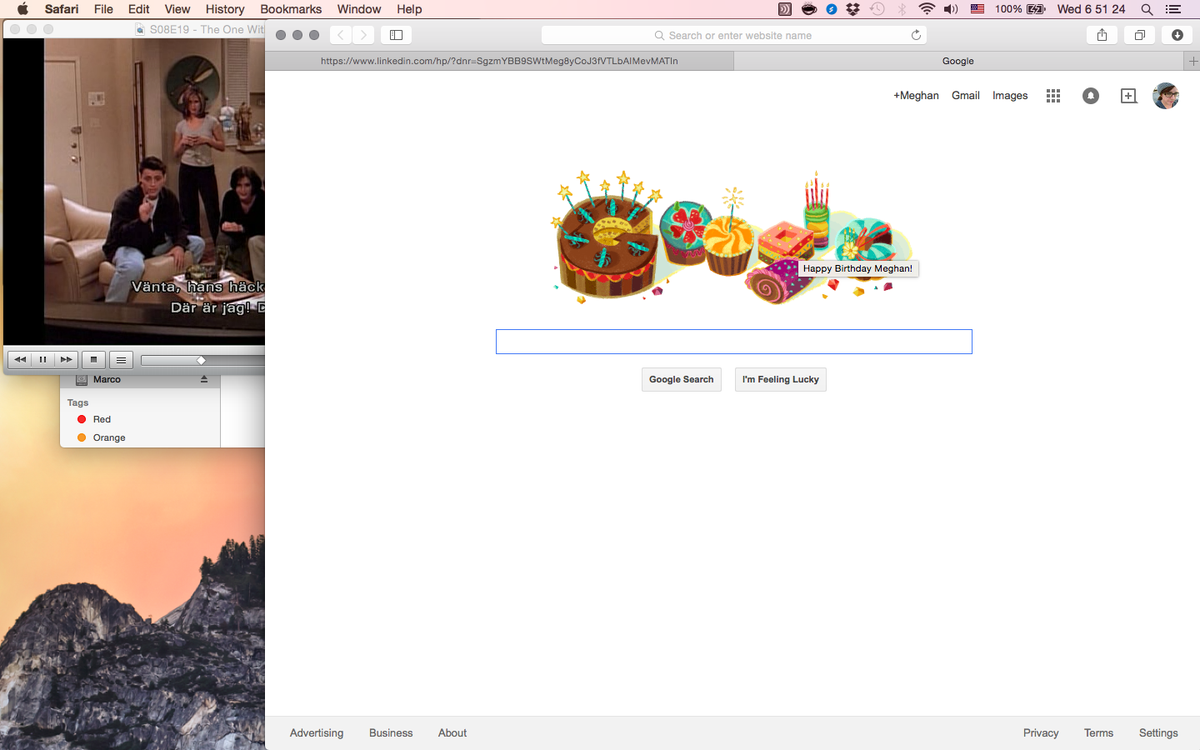The height and width of the screenshot is (750, 1200).
Task: Open the Window menu
Action: click(x=359, y=9)
